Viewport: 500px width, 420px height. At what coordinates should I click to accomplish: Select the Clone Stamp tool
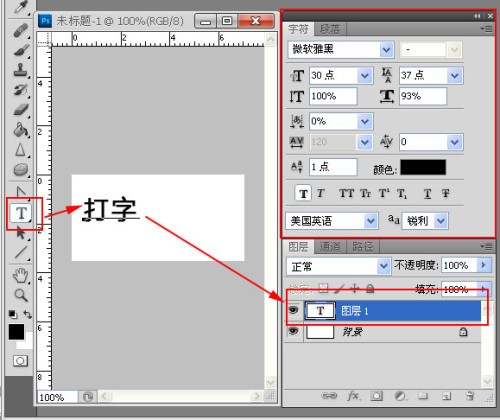pos(21,70)
